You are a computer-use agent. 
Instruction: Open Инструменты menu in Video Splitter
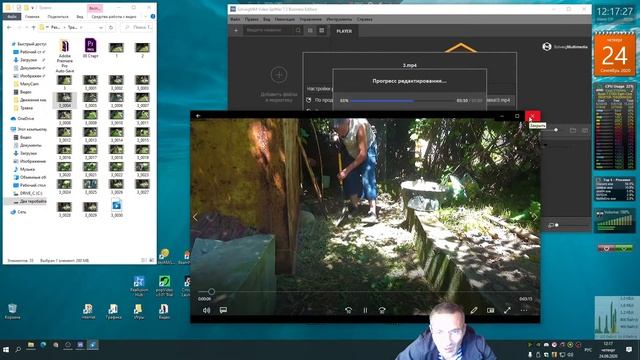tap(339, 19)
